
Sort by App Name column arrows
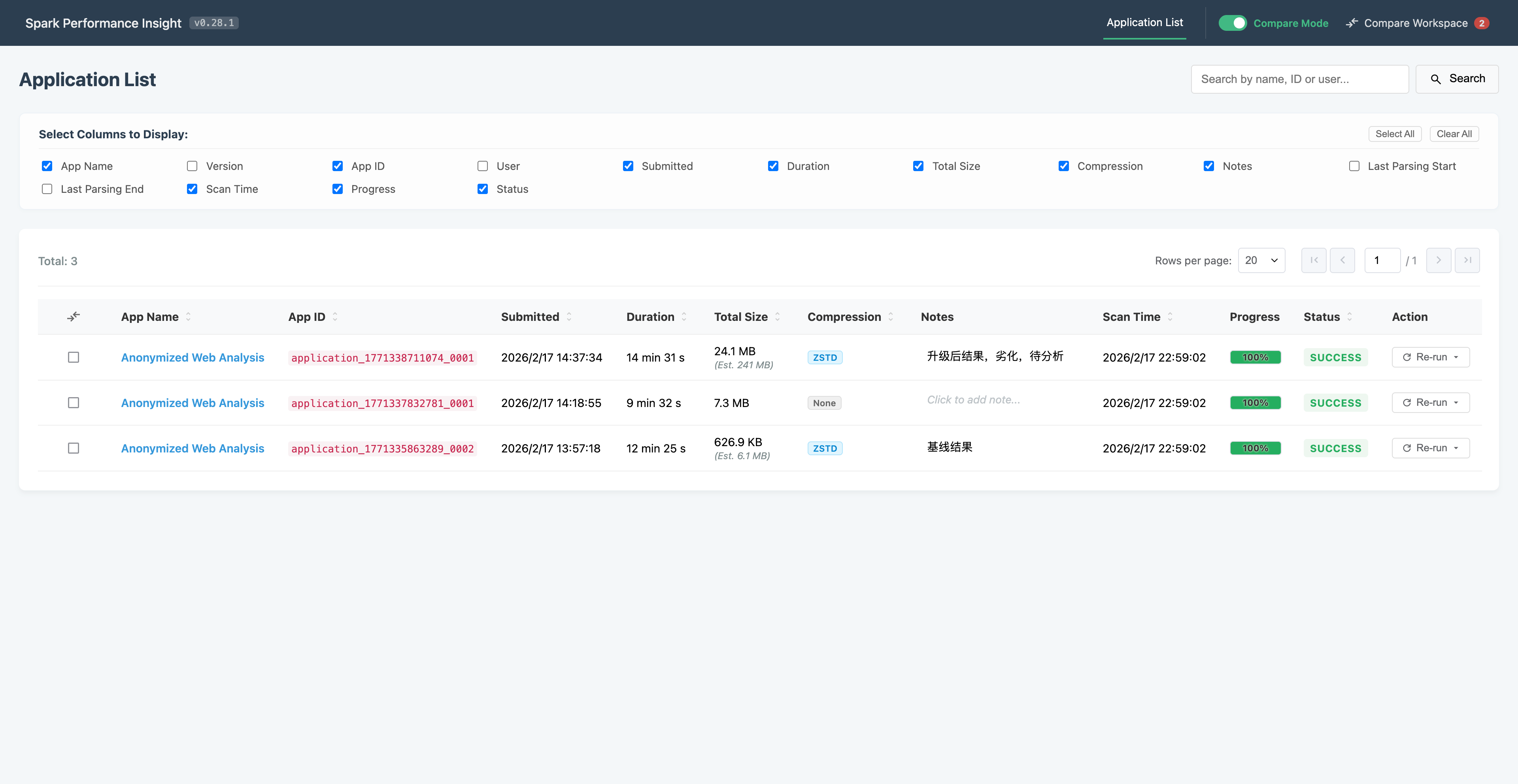tap(189, 317)
